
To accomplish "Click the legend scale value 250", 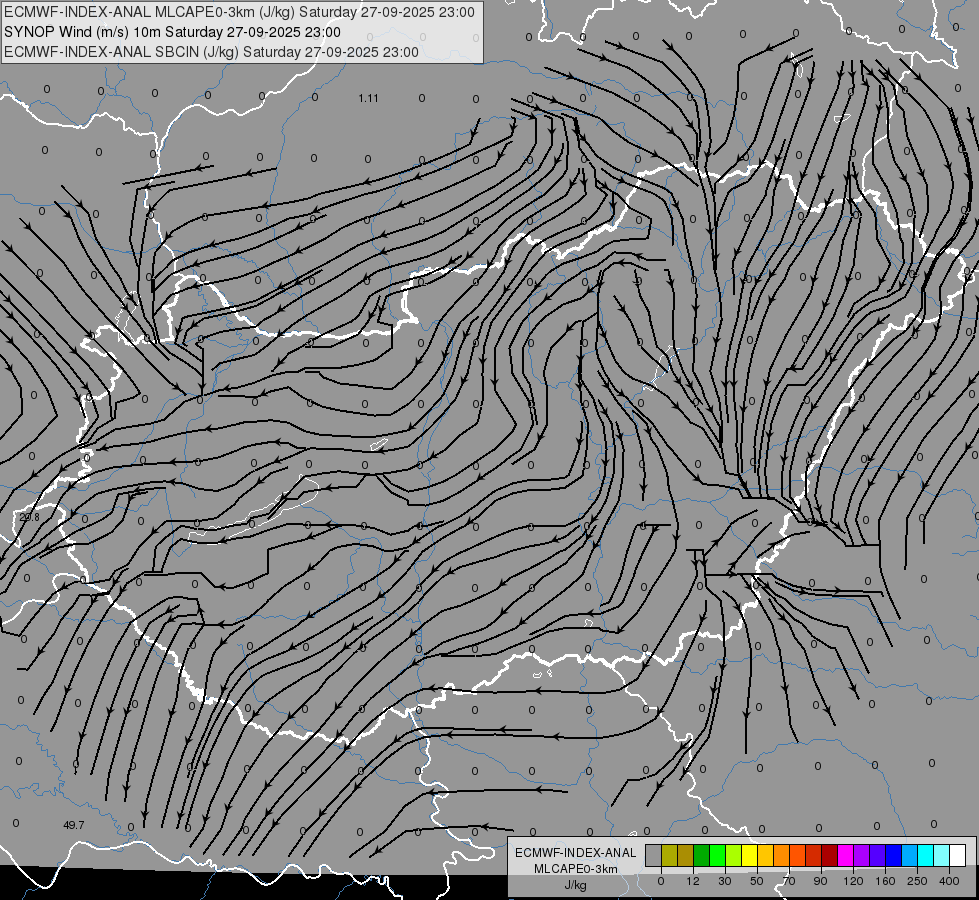I will point(917,881).
